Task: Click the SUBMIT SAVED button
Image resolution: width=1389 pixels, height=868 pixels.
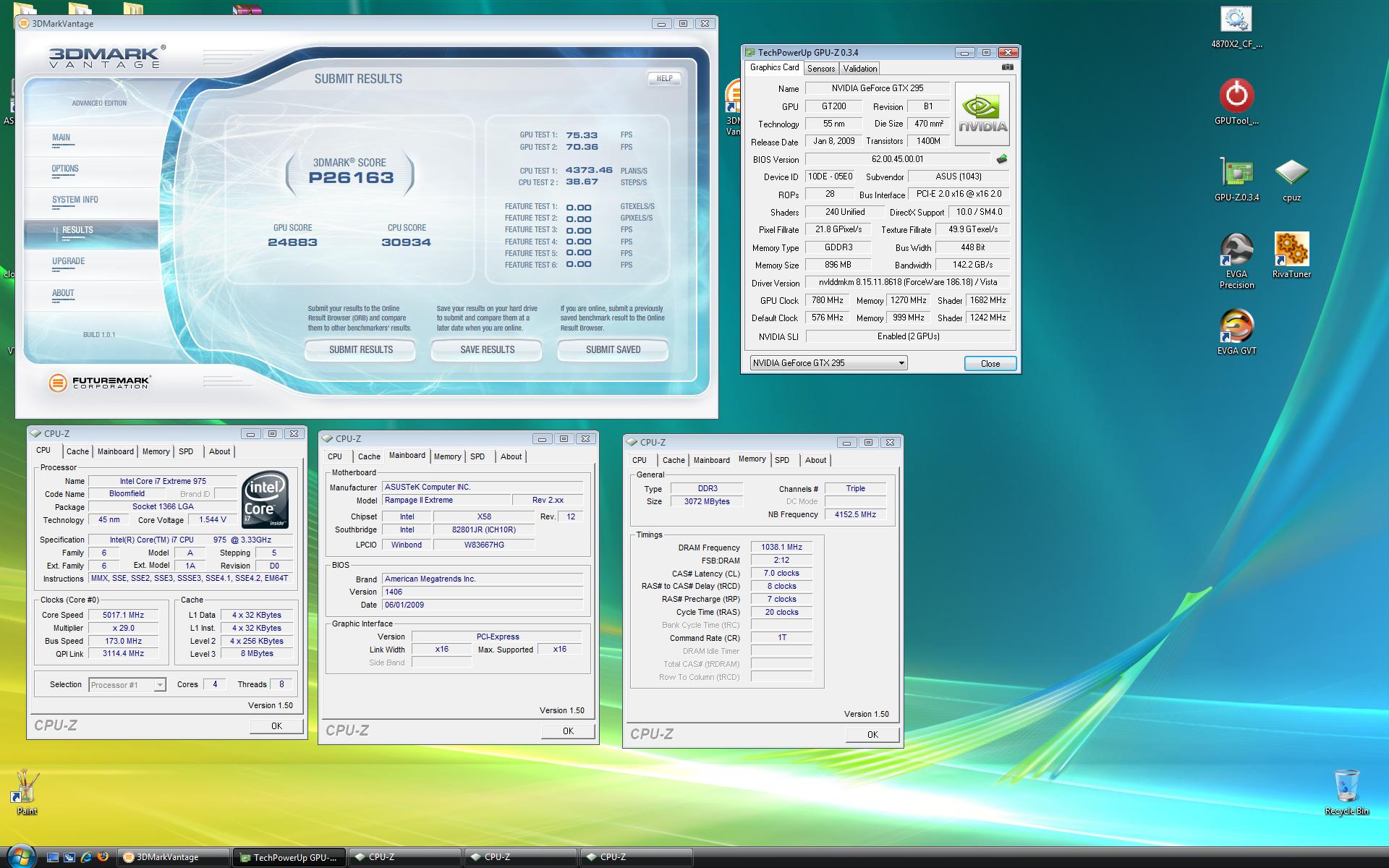Action: pyautogui.click(x=613, y=350)
